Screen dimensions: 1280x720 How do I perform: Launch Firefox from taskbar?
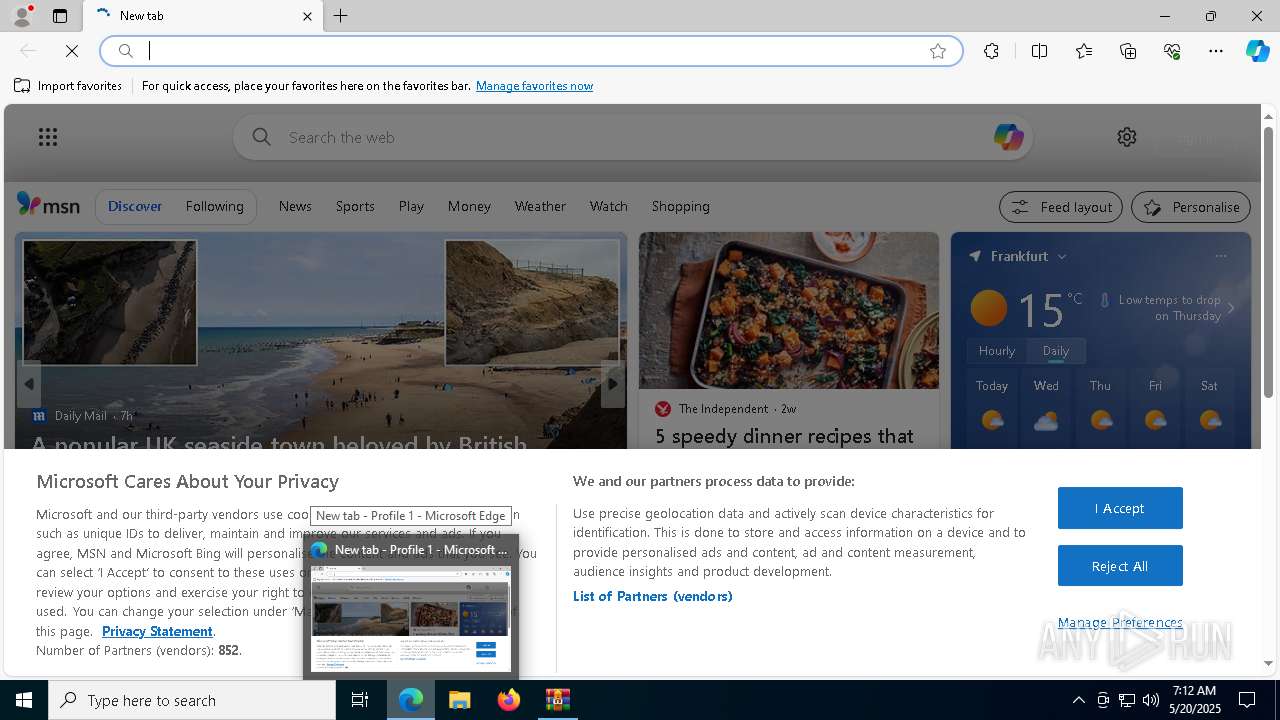[x=509, y=700]
